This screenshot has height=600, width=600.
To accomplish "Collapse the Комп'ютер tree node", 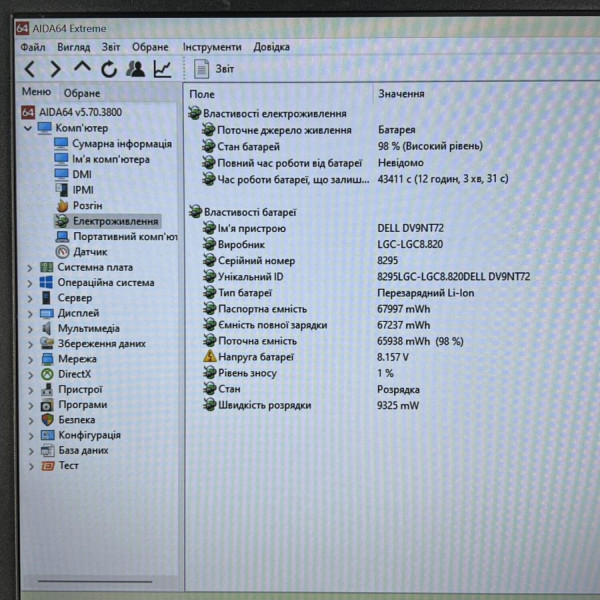I will [x=28, y=128].
